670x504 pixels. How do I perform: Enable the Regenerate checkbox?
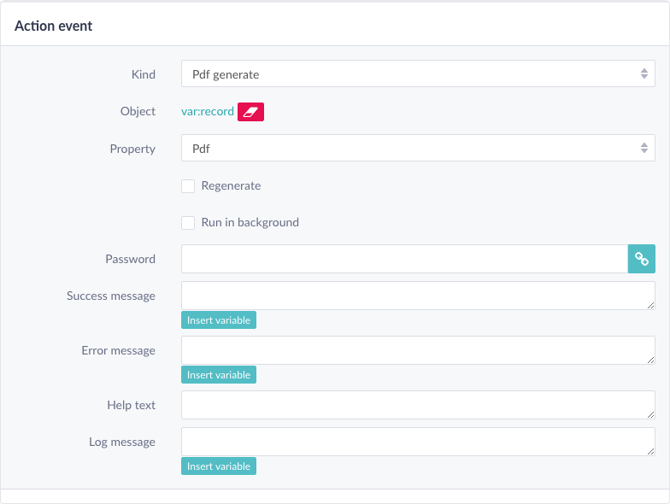point(188,186)
